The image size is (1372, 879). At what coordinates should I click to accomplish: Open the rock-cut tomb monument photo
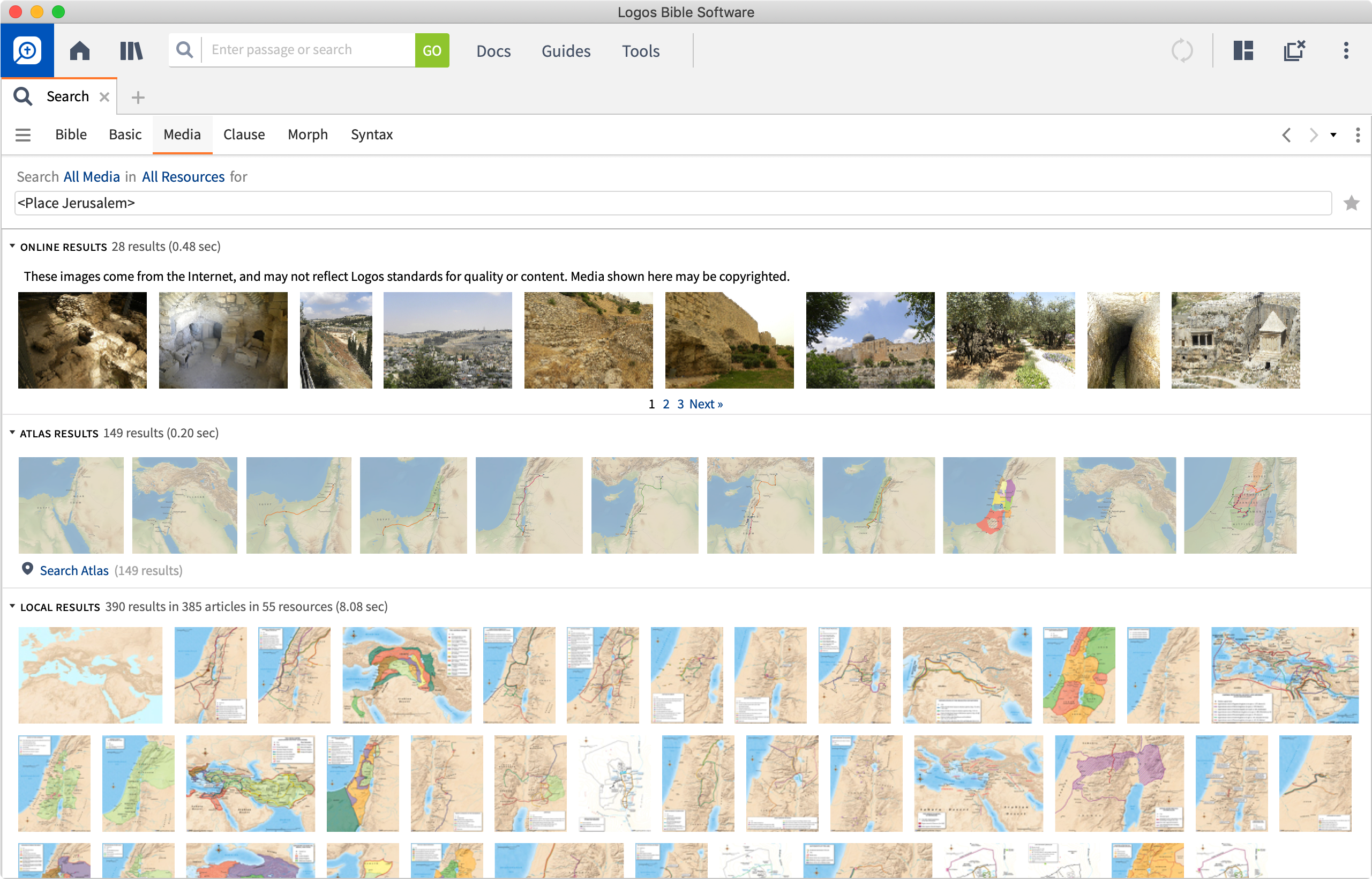[1235, 340]
